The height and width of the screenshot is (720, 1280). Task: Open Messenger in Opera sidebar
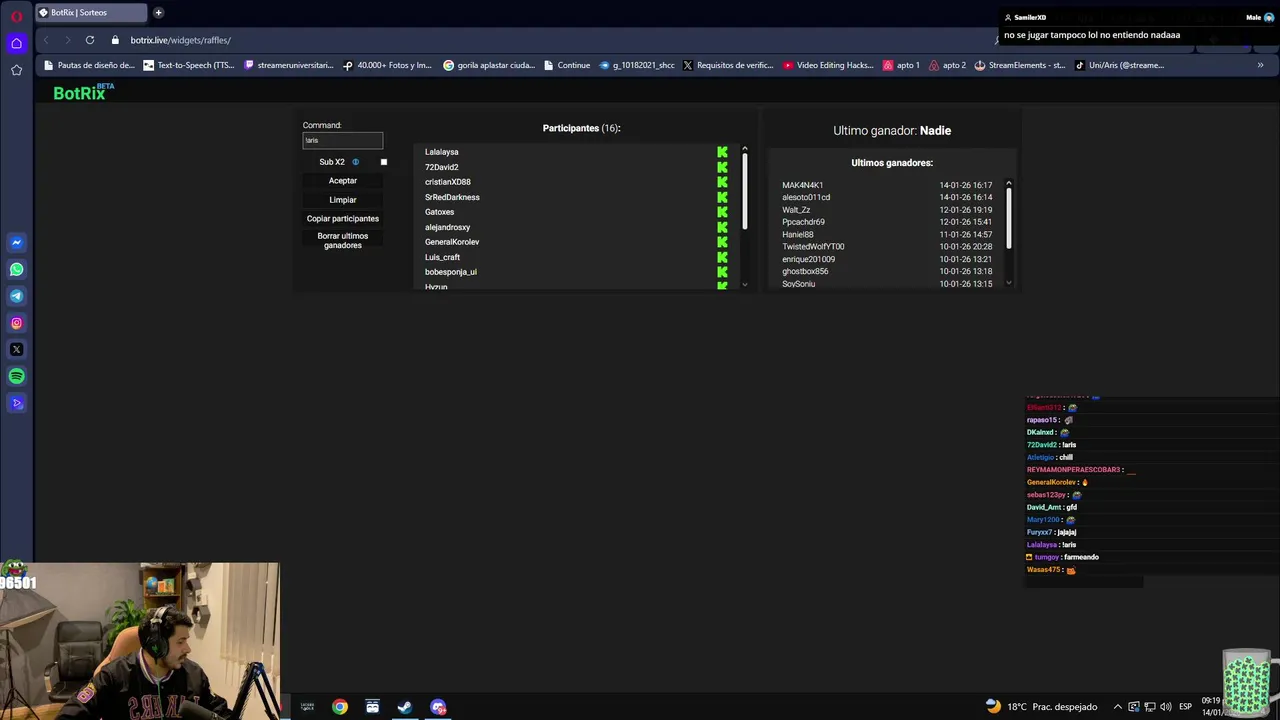click(16, 243)
